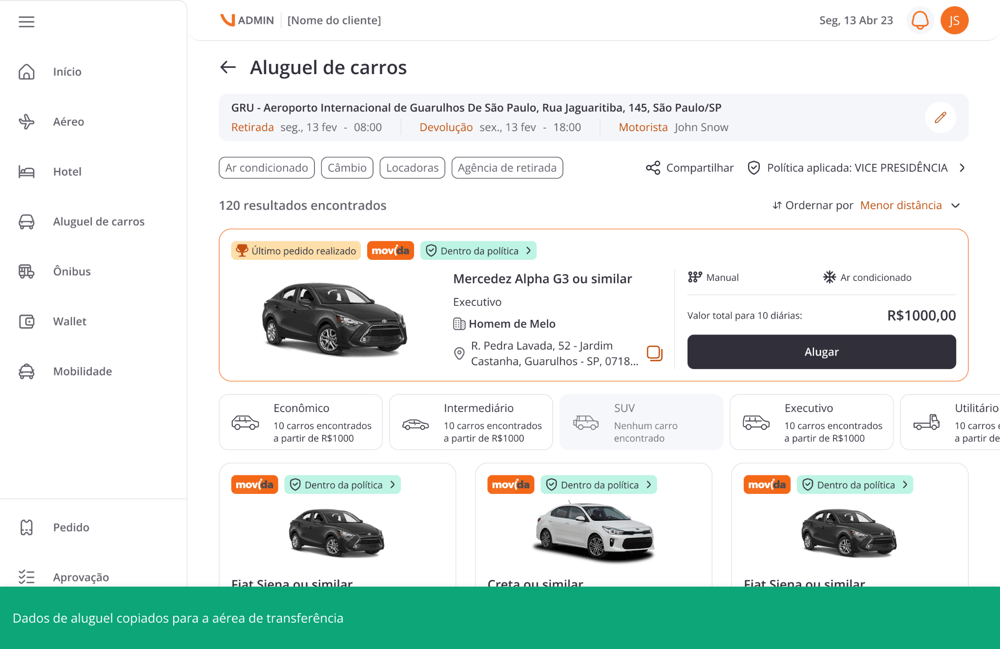1000x649 pixels.
Task: Click the Início home icon
Action: point(26,71)
